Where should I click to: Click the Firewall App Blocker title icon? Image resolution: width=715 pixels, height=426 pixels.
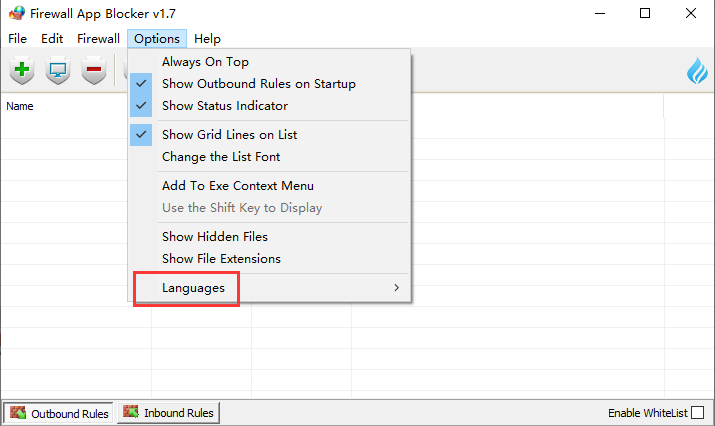coord(17,13)
